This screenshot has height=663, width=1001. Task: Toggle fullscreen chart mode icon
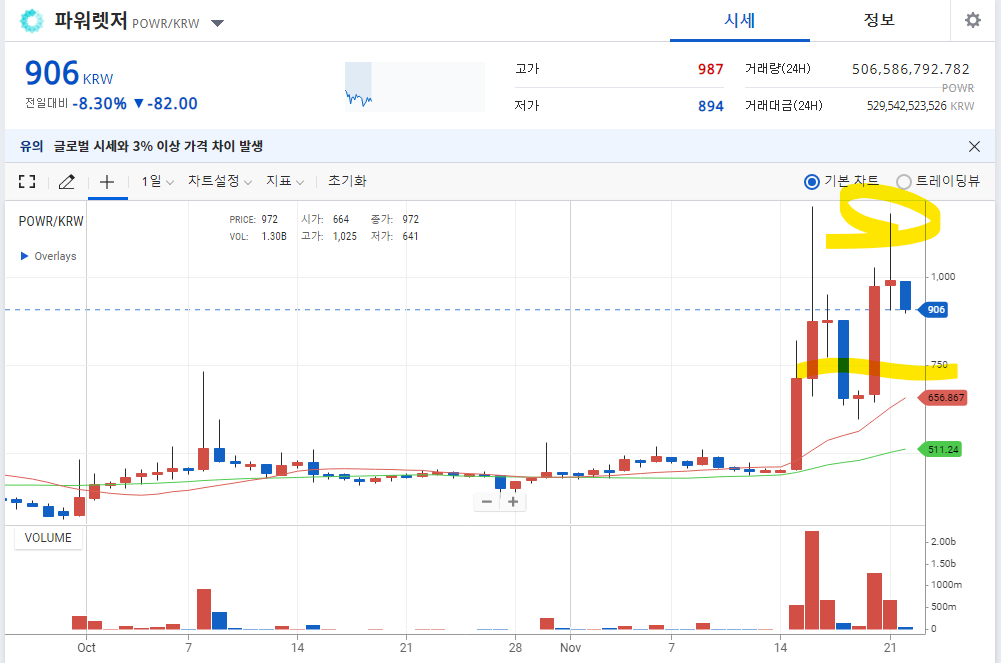(27, 182)
